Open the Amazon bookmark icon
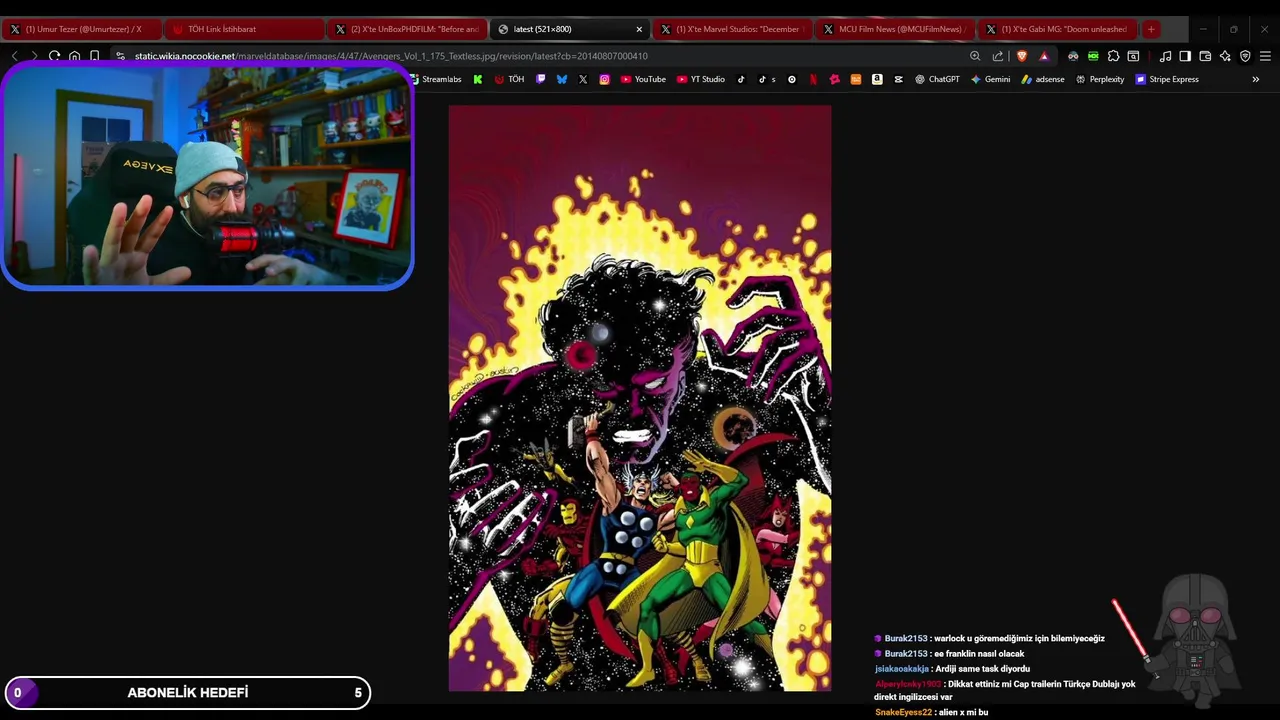Viewport: 1280px width, 720px height. pos(877,79)
